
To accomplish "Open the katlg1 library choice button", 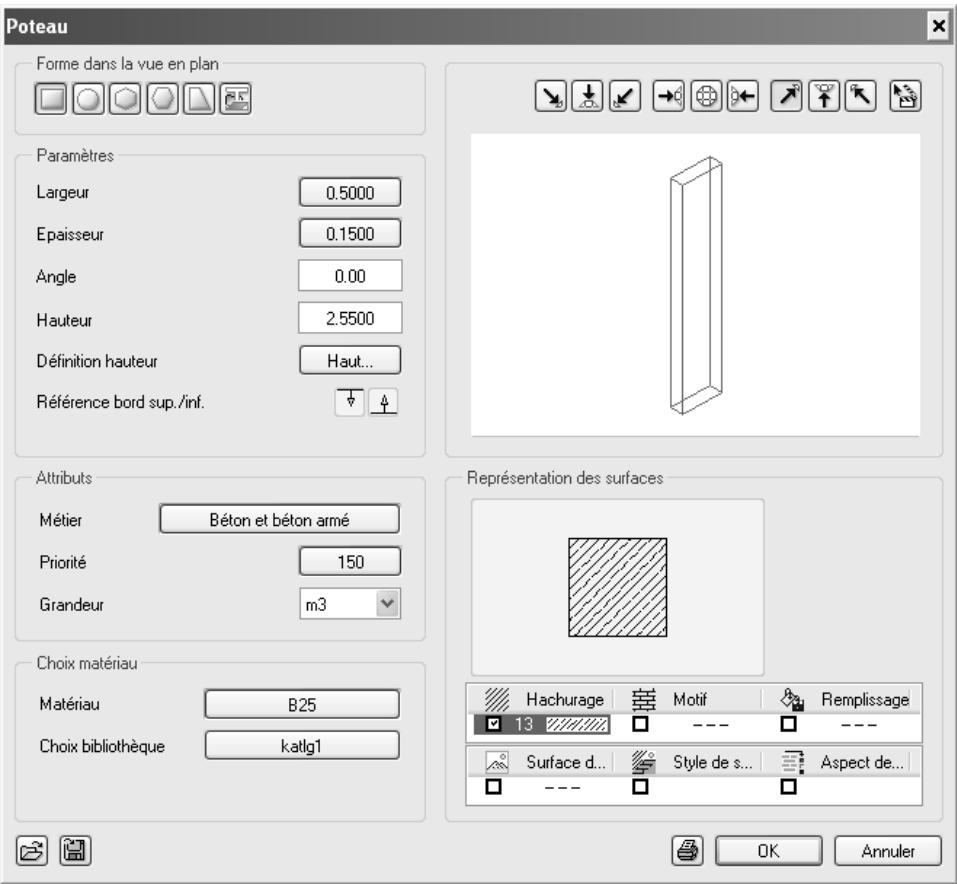I will [302, 746].
